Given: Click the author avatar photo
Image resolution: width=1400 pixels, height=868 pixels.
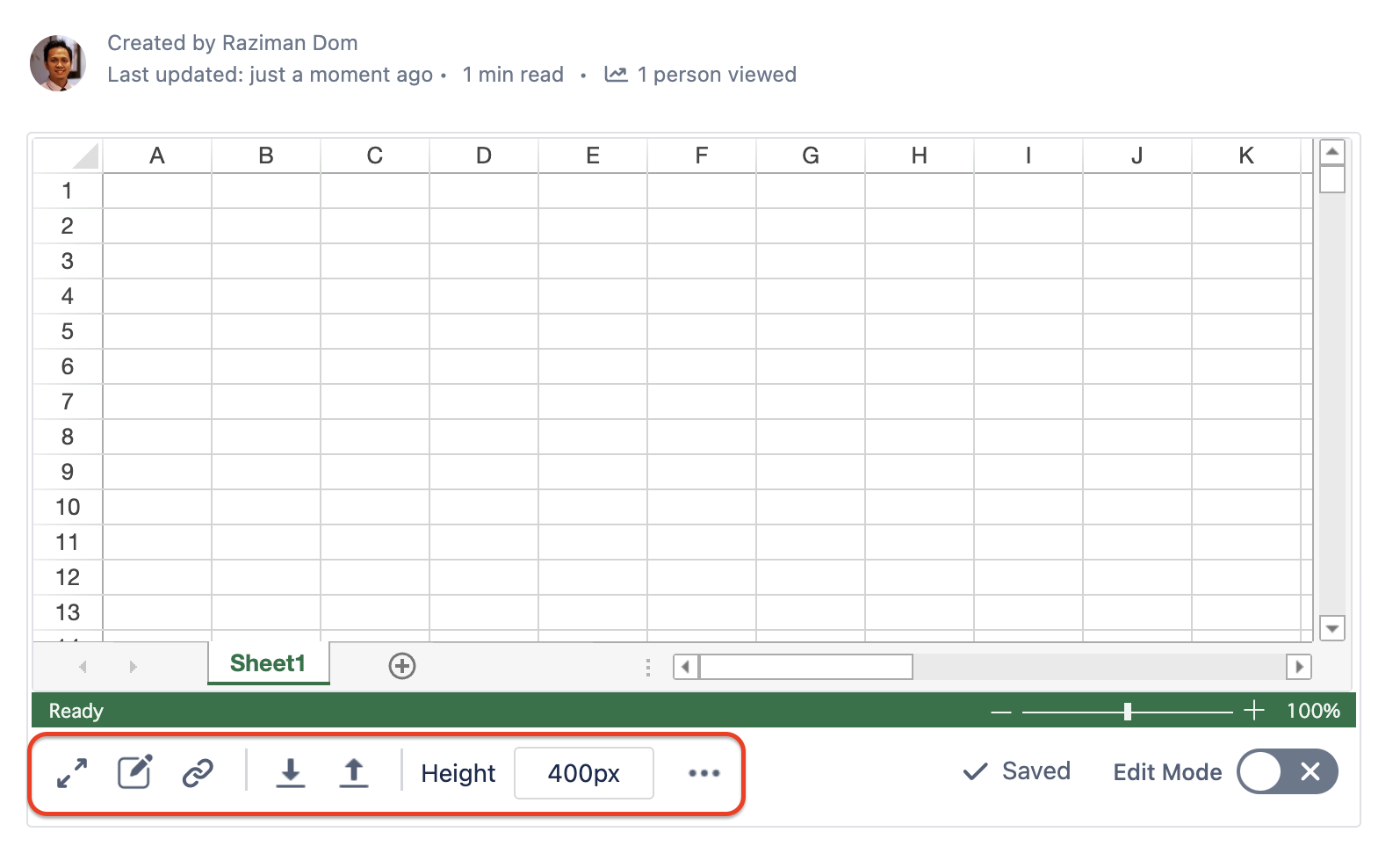Looking at the screenshot, I should [58, 63].
